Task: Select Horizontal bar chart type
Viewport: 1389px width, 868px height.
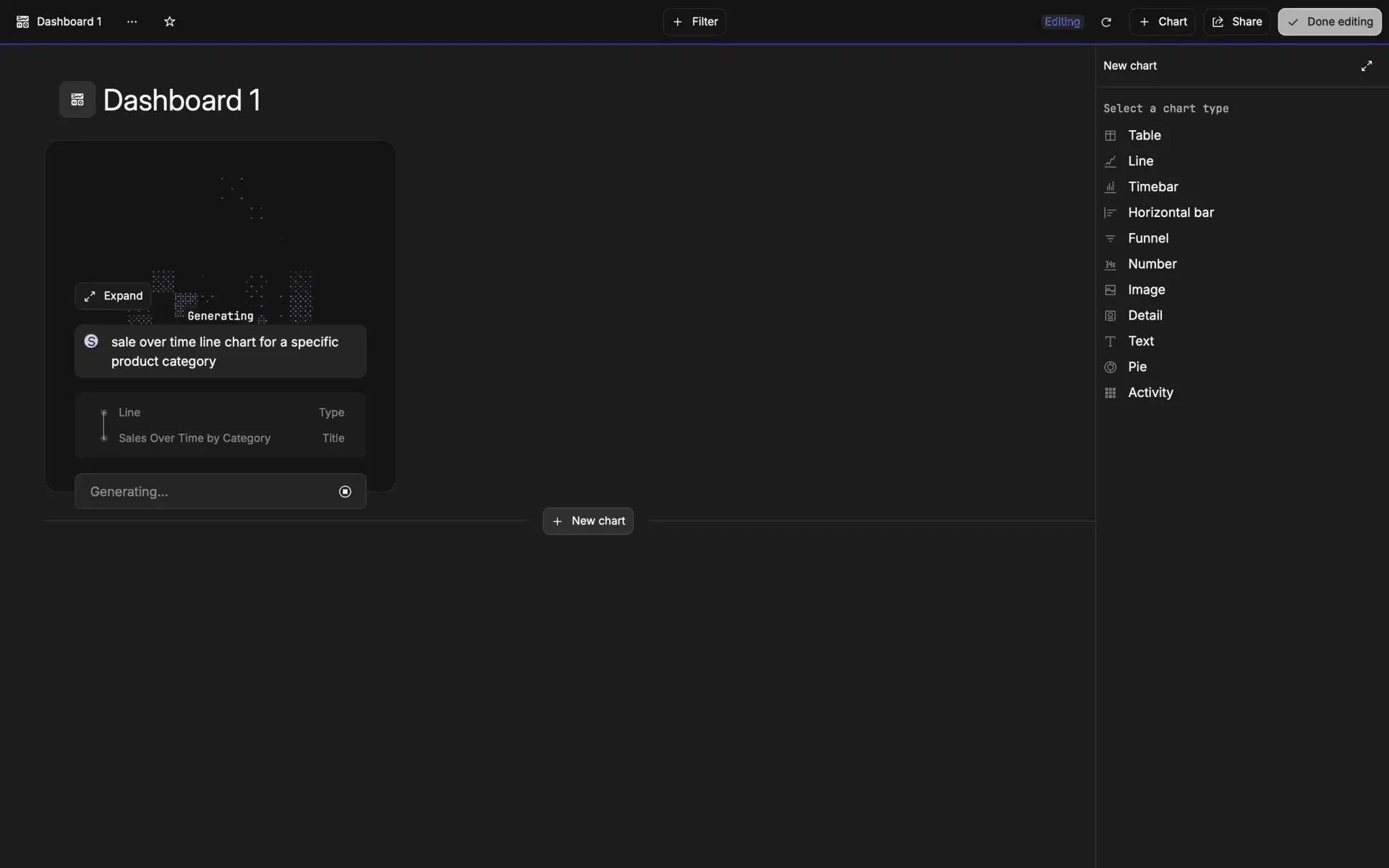Action: 1170,213
